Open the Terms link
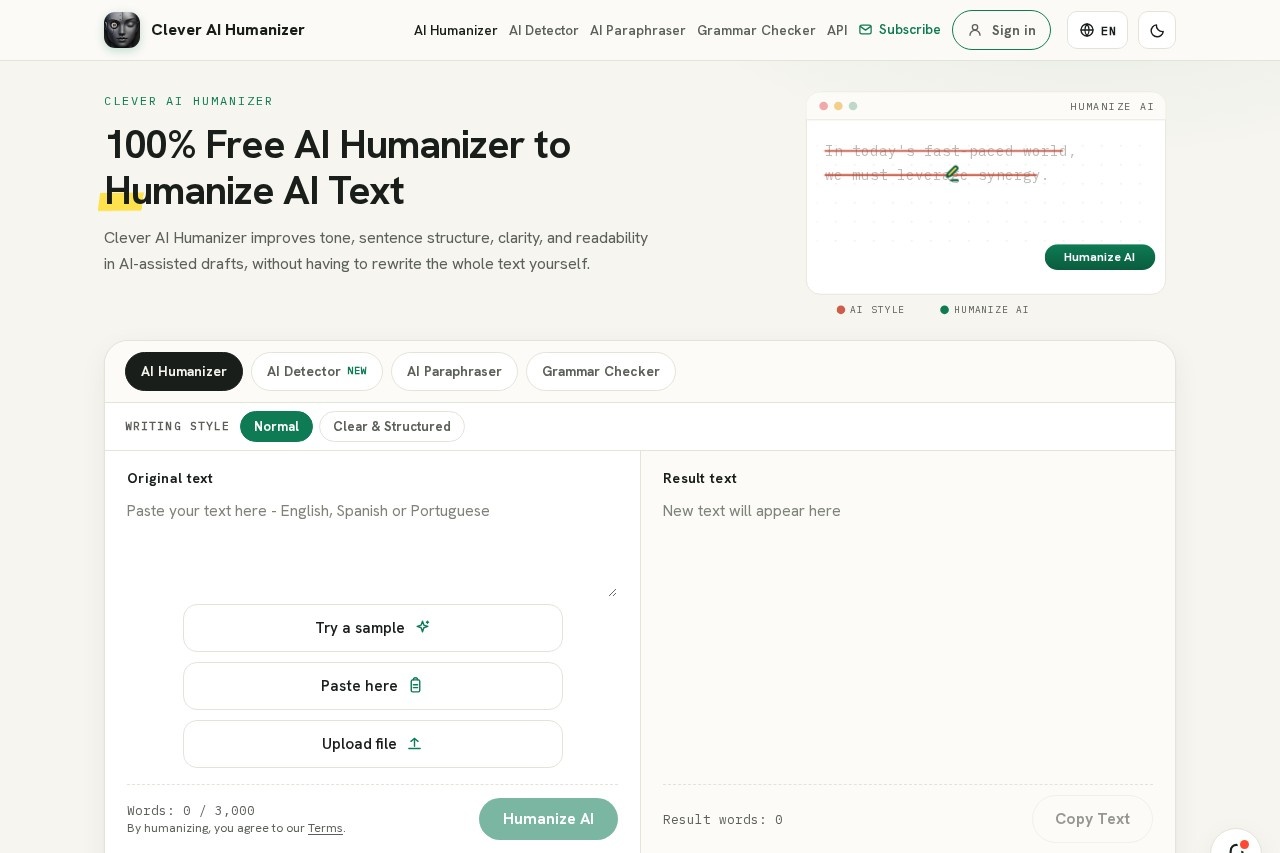 [x=325, y=828]
